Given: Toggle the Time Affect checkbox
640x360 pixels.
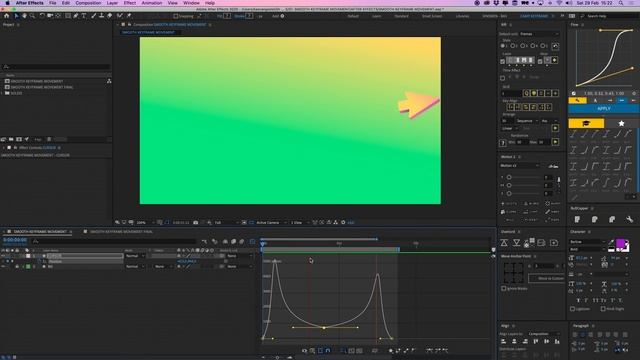Looking at the screenshot, I should (x=502, y=78).
